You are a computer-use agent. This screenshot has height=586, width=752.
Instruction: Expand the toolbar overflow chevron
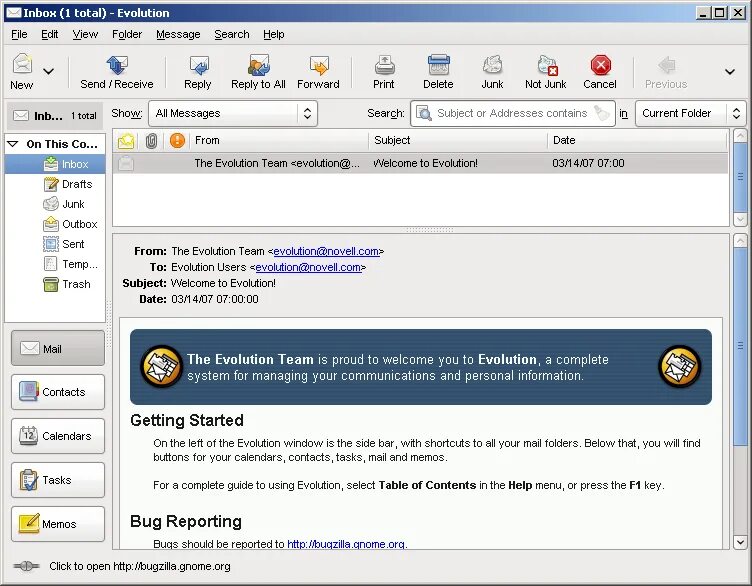[x=730, y=72]
